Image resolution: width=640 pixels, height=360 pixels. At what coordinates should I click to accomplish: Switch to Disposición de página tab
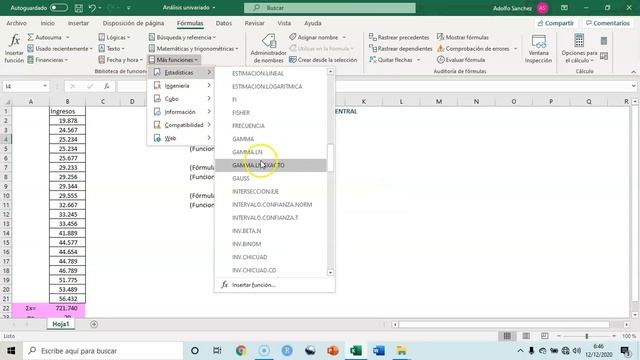[133, 23]
